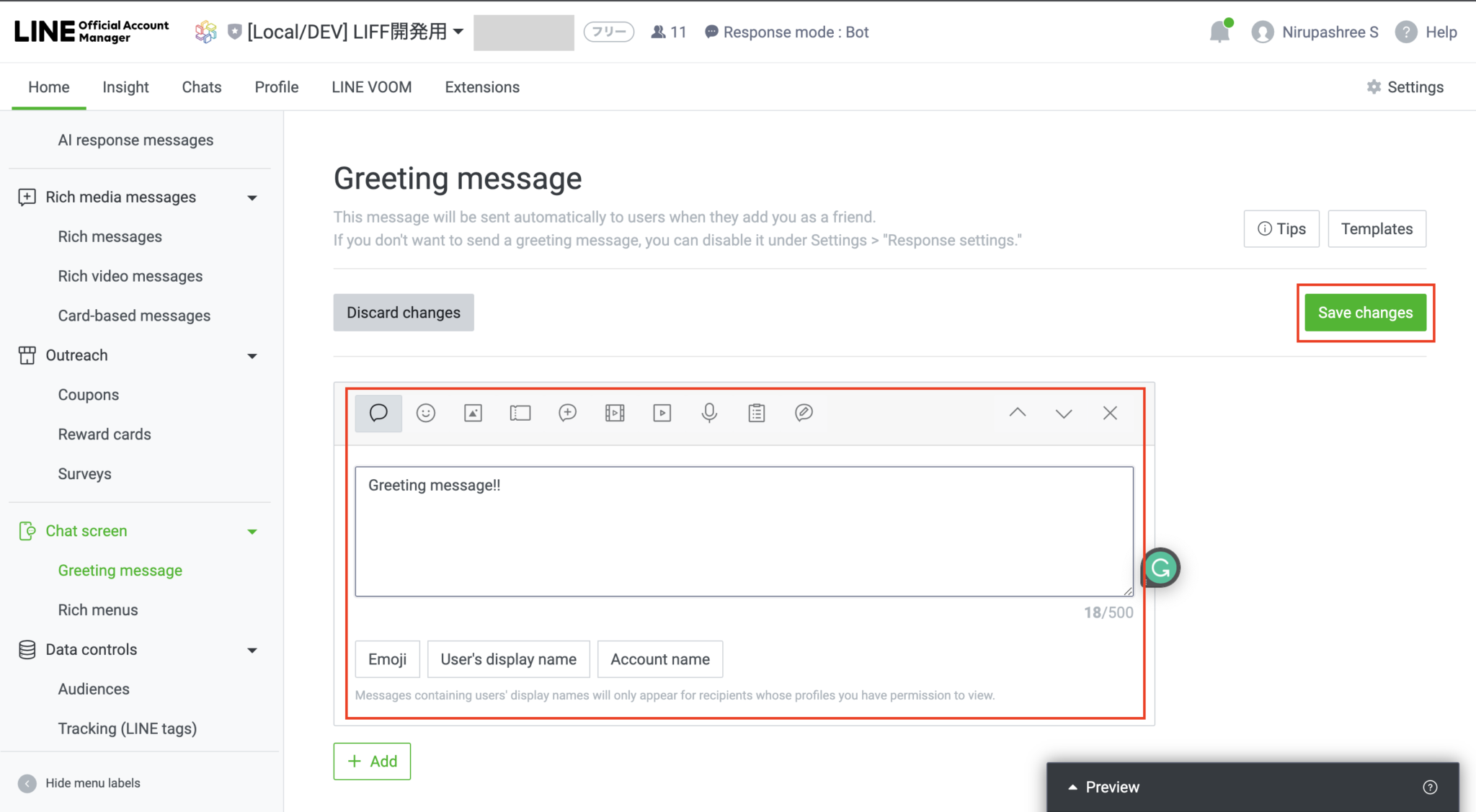Collapse the Rich media messages section
1476x812 pixels.
click(252, 197)
